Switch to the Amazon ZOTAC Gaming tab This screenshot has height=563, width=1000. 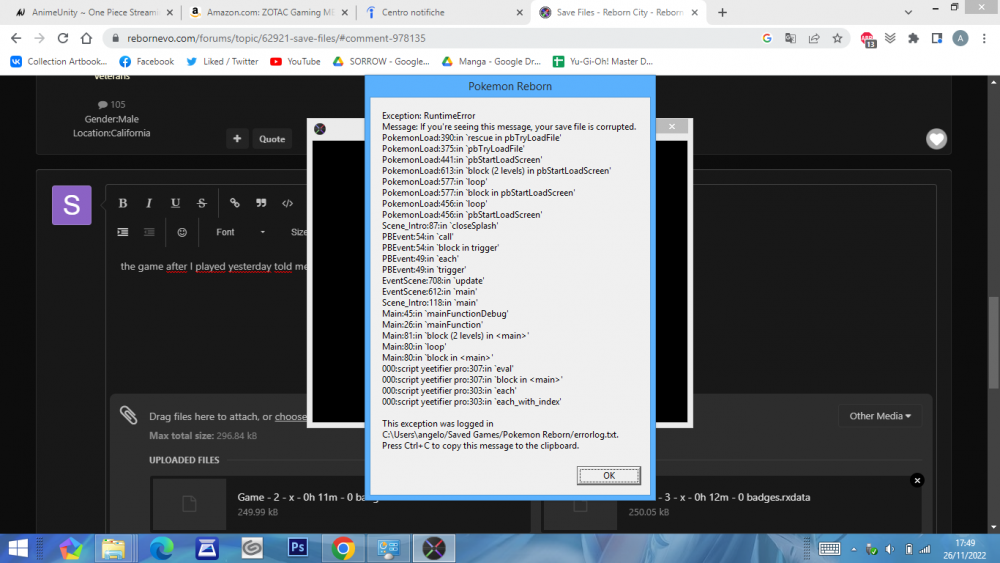point(270,12)
